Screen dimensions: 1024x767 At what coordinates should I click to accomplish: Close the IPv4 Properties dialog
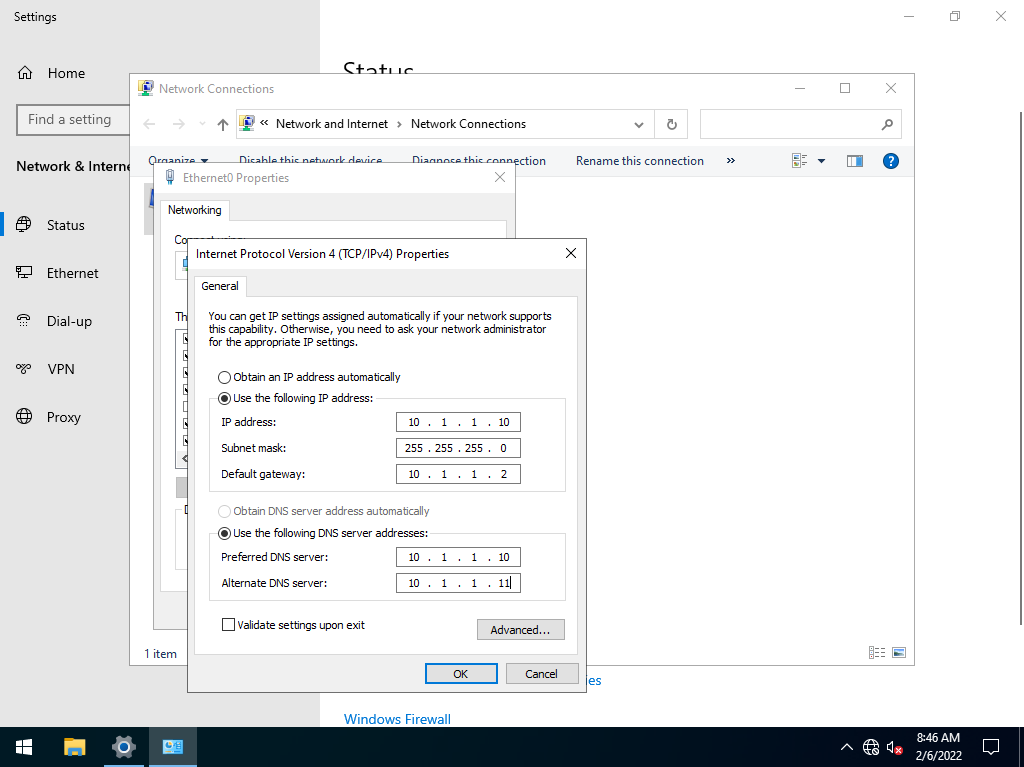(x=571, y=253)
